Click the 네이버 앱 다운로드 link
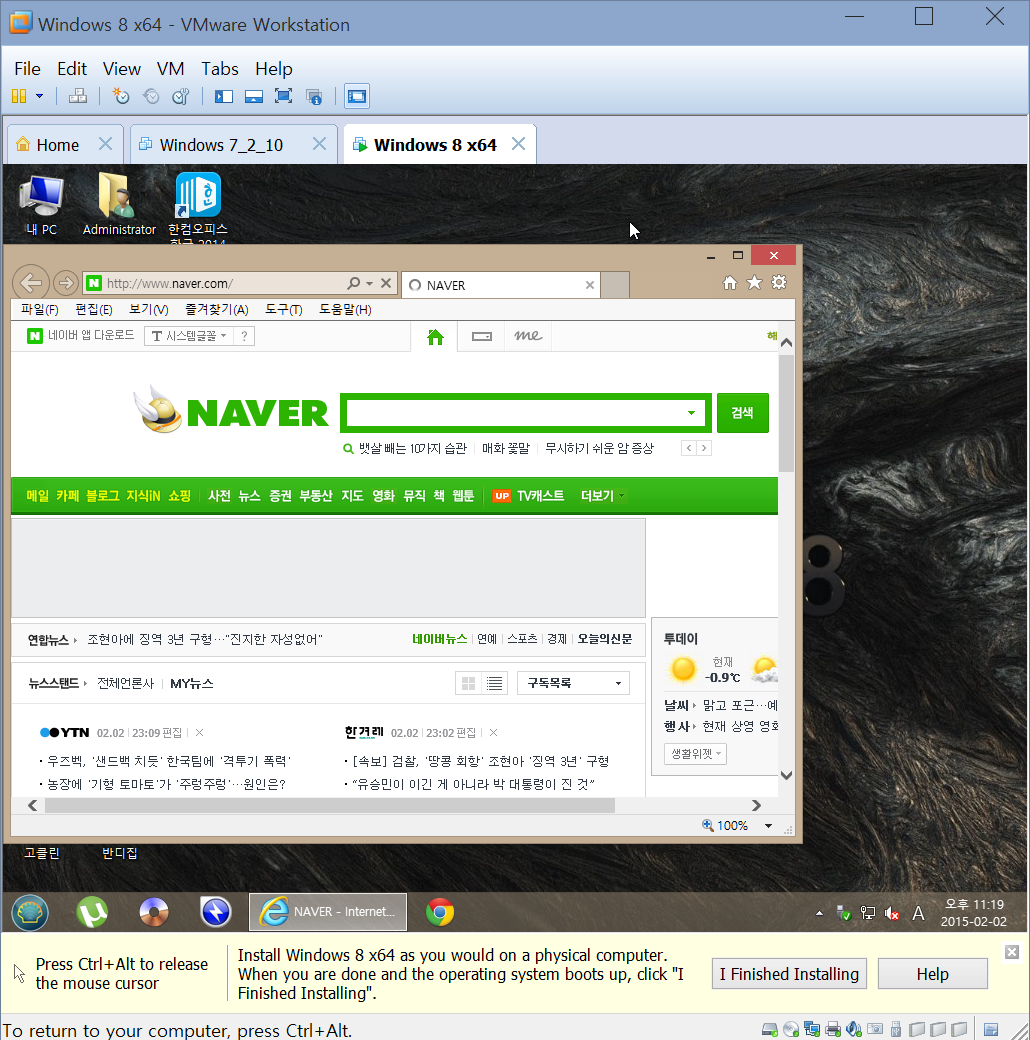The width and height of the screenshot is (1030, 1040). click(x=81, y=336)
